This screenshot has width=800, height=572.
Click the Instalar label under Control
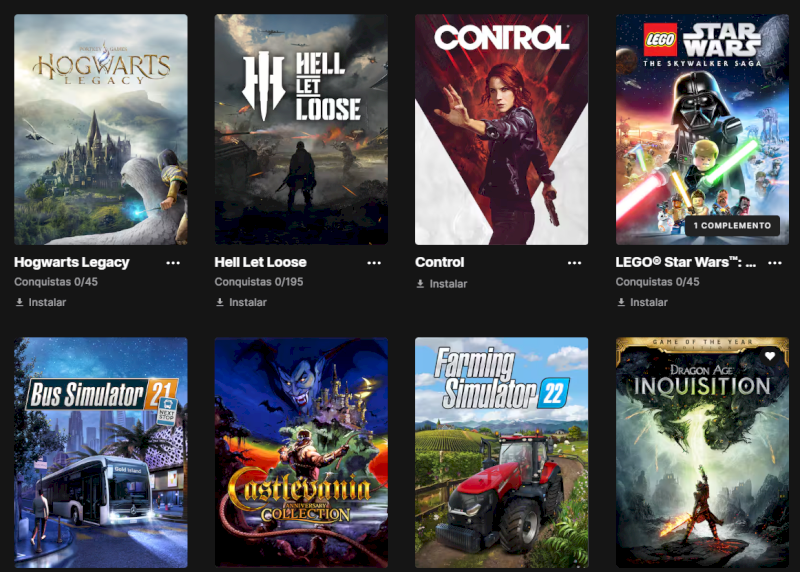point(448,284)
